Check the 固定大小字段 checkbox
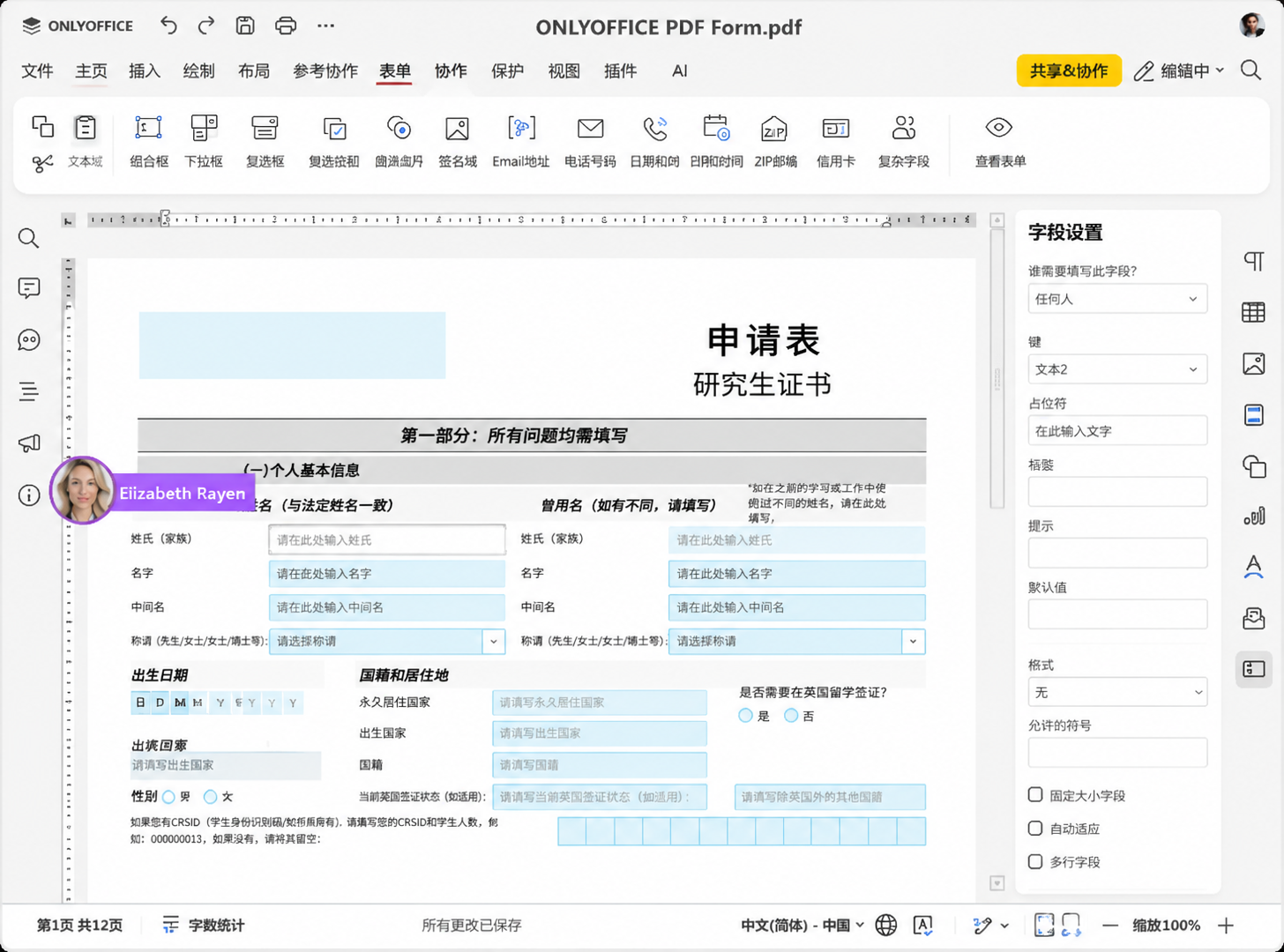 1035,795
